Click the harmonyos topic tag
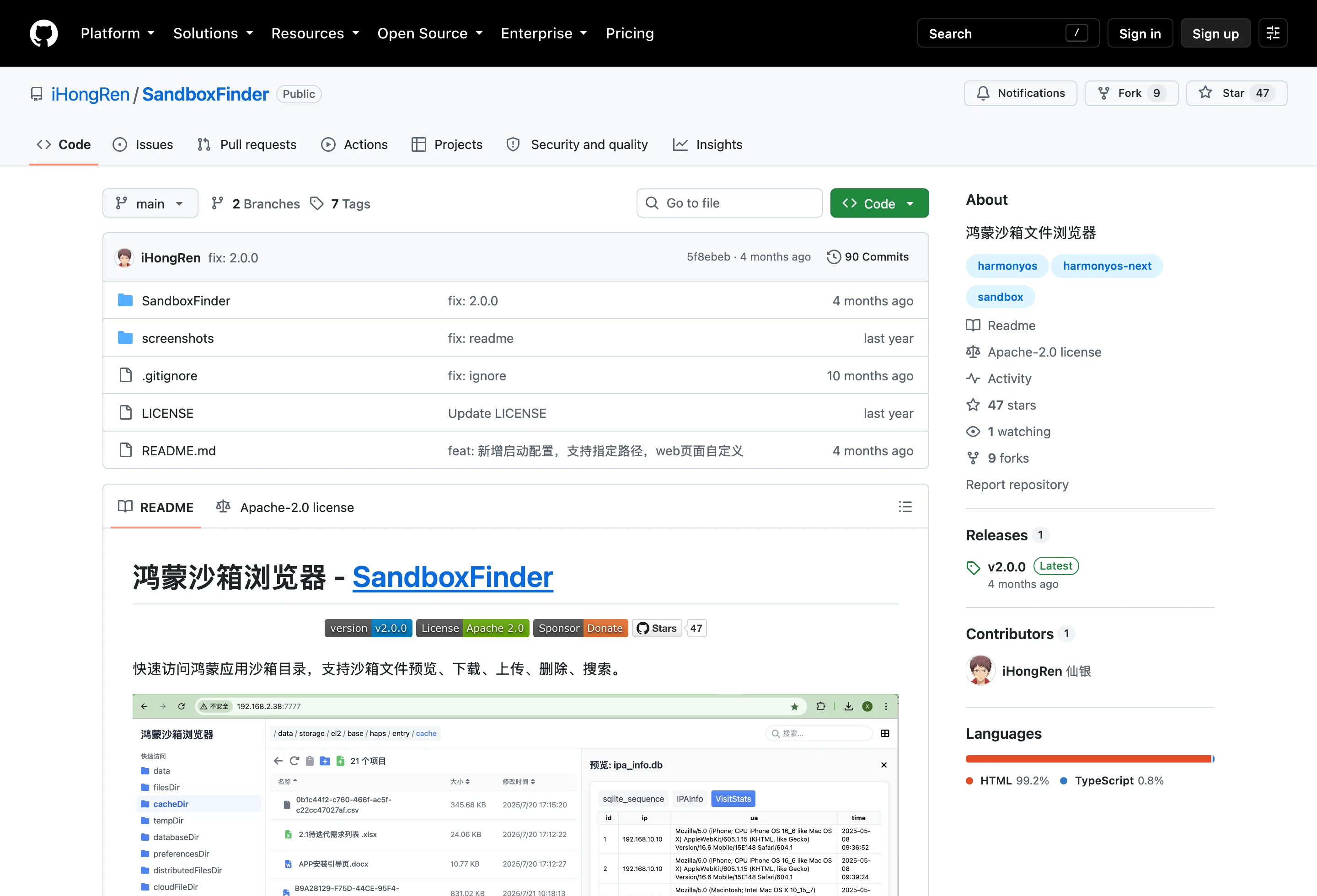This screenshot has width=1317, height=896. tap(1007, 266)
